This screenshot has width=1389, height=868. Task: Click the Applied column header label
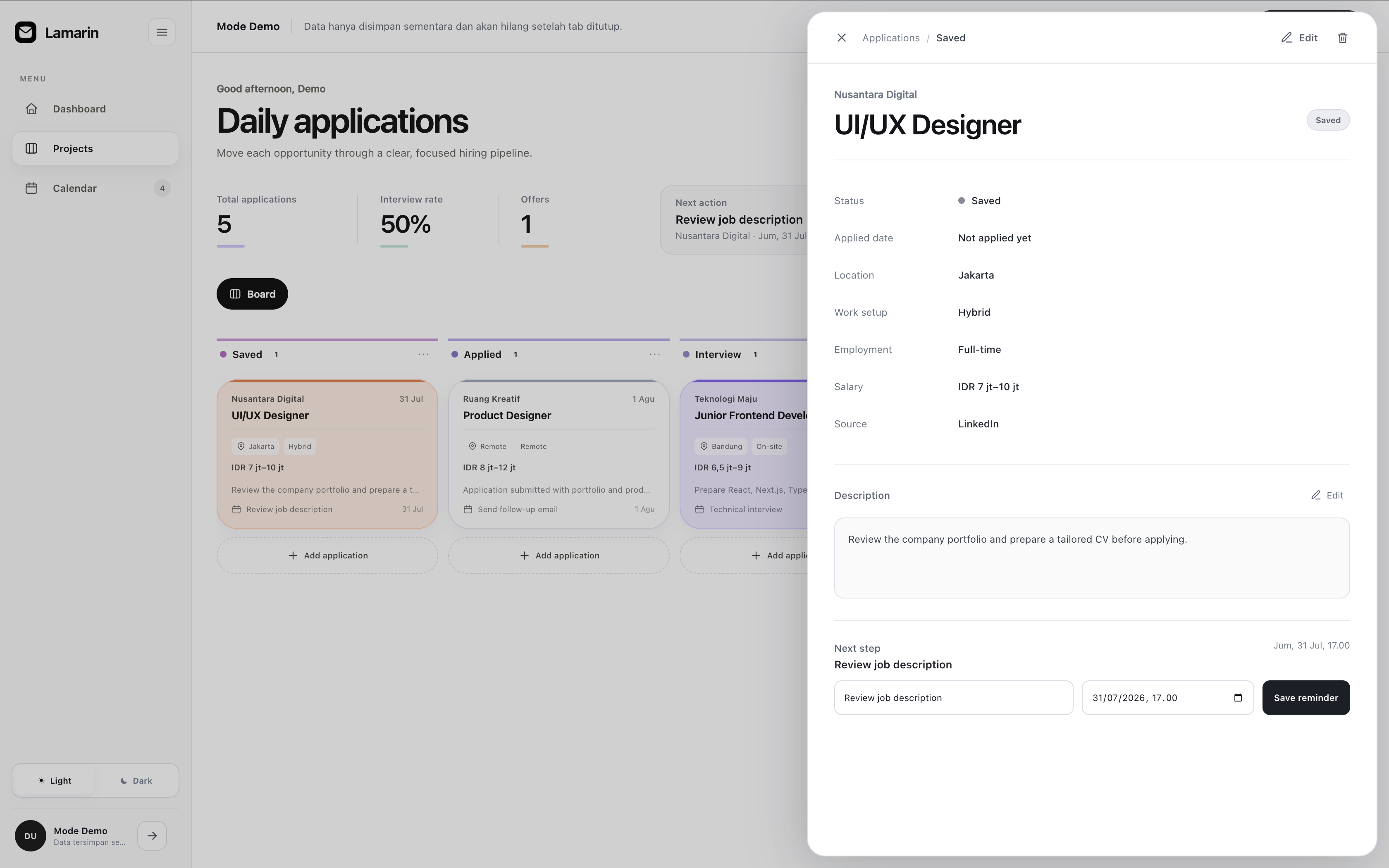tap(482, 354)
